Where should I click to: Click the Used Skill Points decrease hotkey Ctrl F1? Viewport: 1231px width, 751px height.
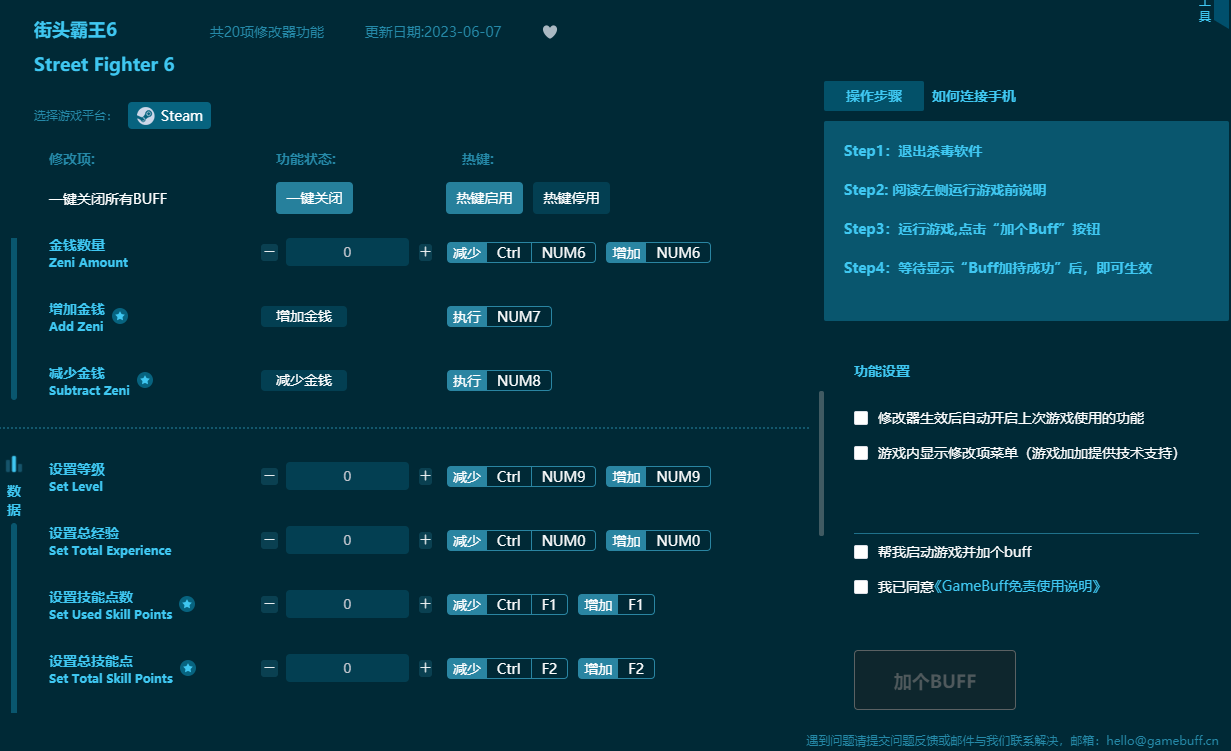point(507,605)
